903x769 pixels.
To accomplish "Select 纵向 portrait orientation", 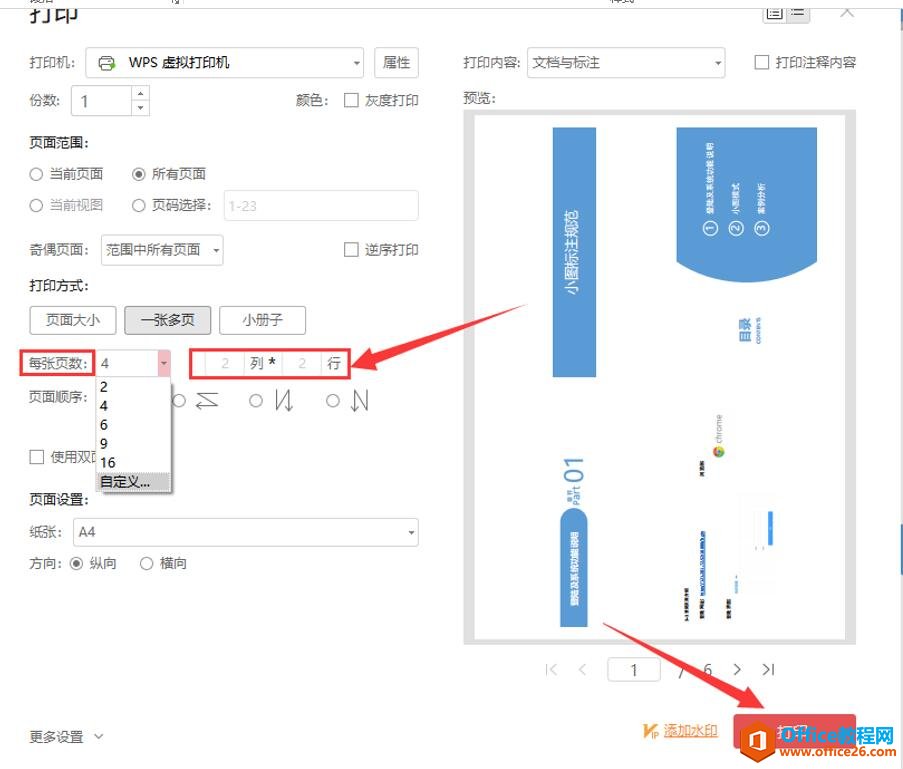I will tap(76, 563).
